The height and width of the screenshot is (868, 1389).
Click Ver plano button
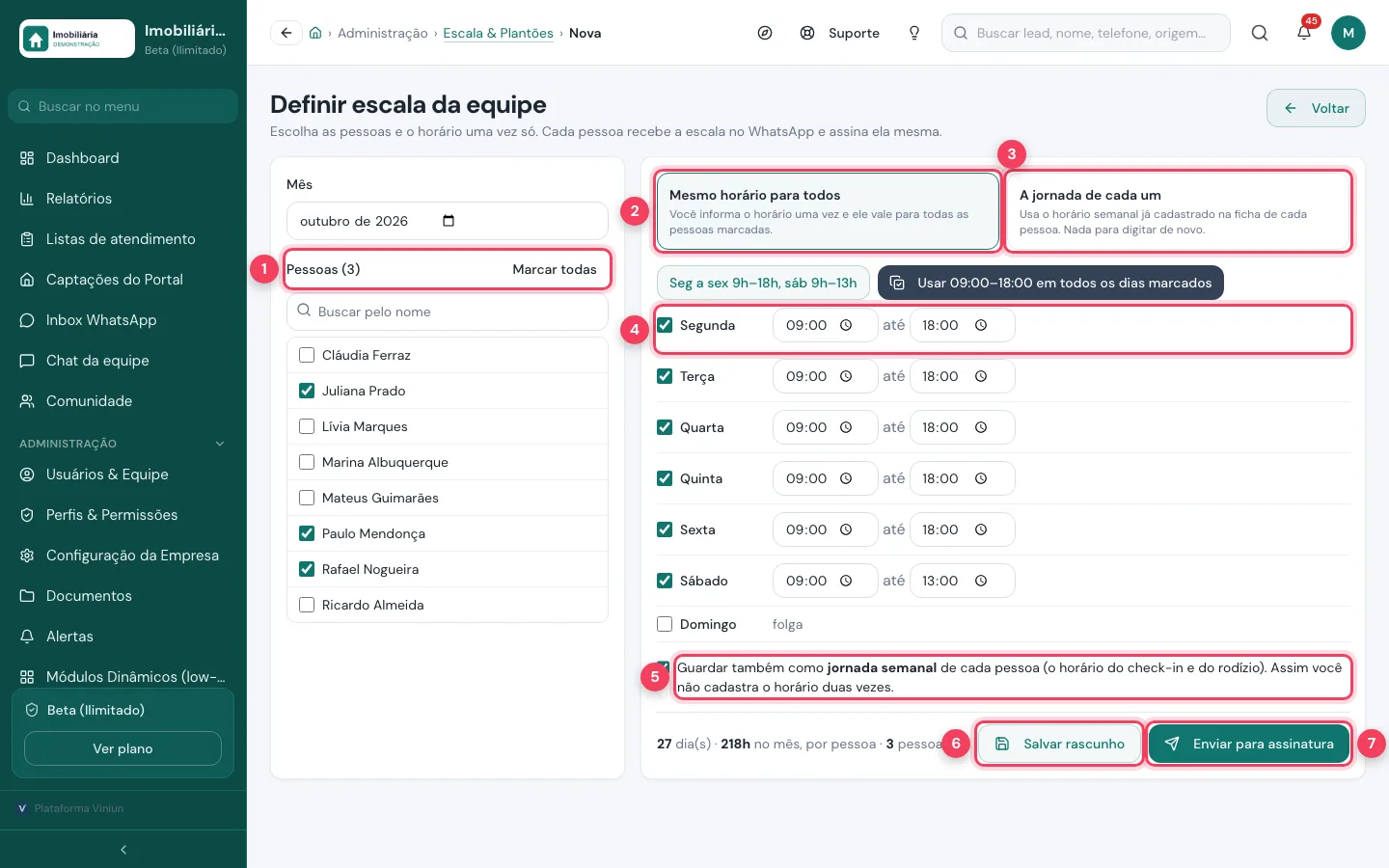point(123,748)
